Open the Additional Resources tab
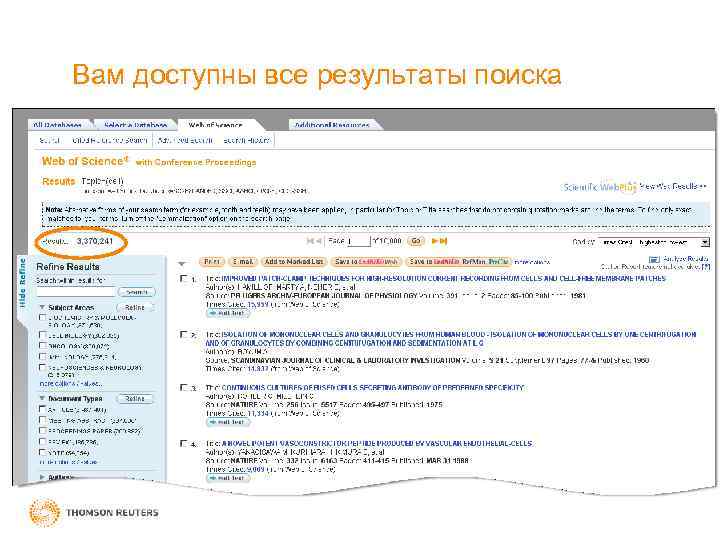720x540 pixels. [332, 125]
